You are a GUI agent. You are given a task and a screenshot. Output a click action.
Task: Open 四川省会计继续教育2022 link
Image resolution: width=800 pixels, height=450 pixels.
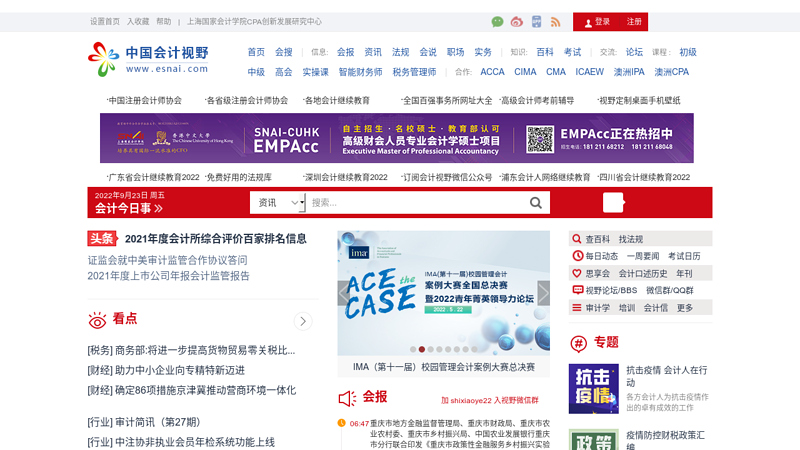(643, 178)
